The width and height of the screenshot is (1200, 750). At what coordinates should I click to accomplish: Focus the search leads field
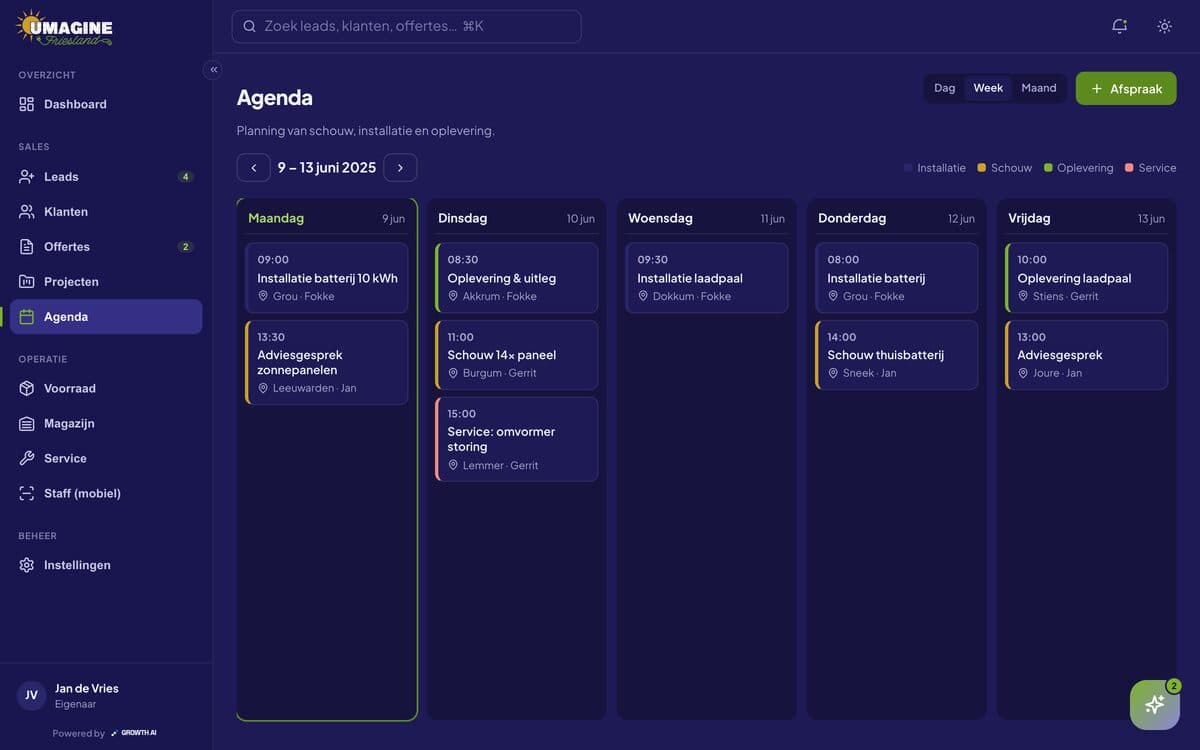coord(406,26)
